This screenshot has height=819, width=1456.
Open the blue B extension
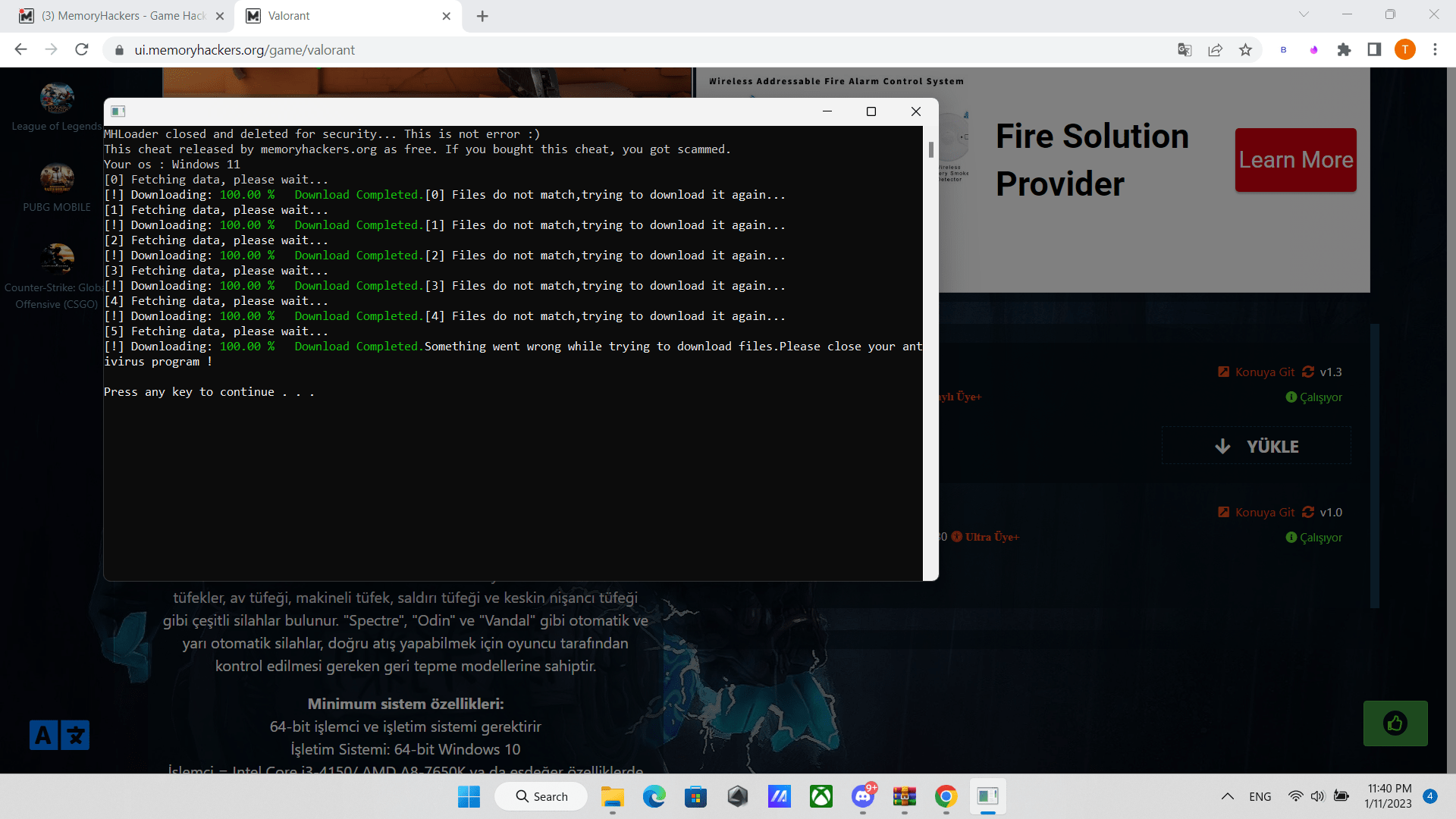[x=1284, y=50]
